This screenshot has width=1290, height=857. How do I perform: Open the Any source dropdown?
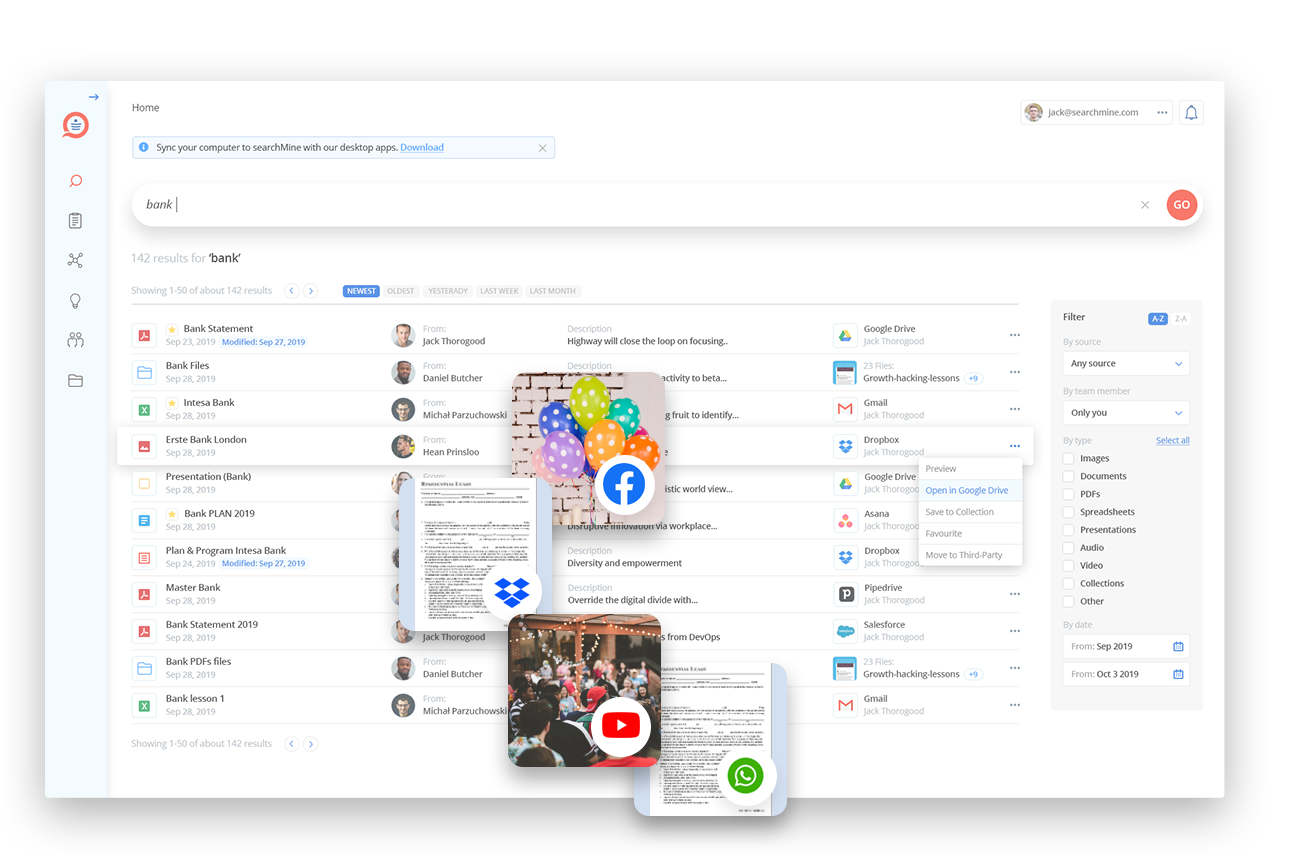coord(1126,363)
